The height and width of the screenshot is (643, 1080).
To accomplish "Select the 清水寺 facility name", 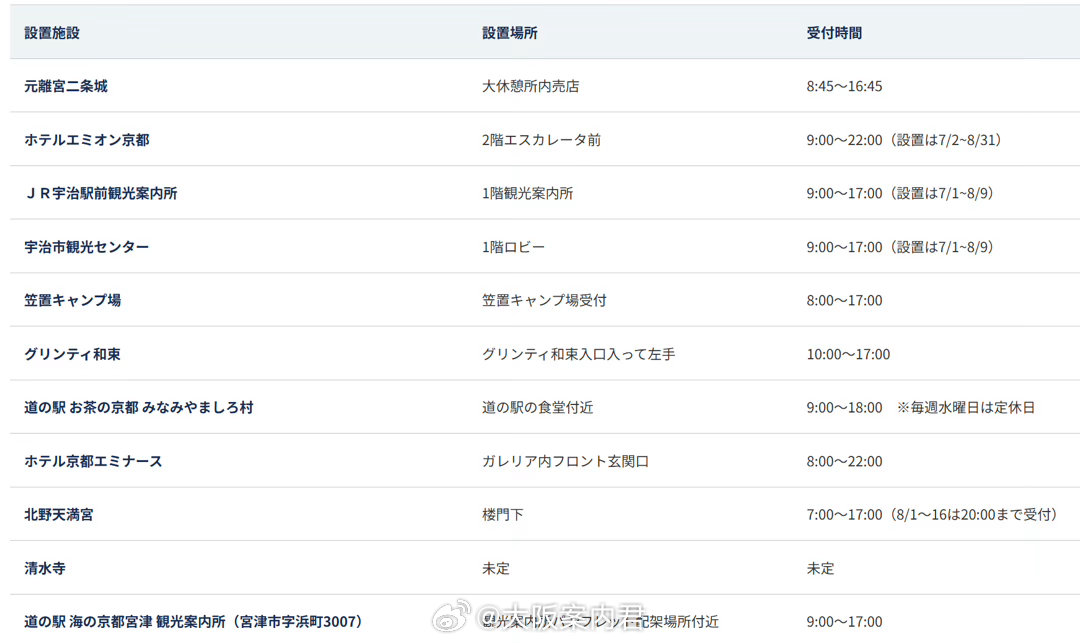I will 45,568.
